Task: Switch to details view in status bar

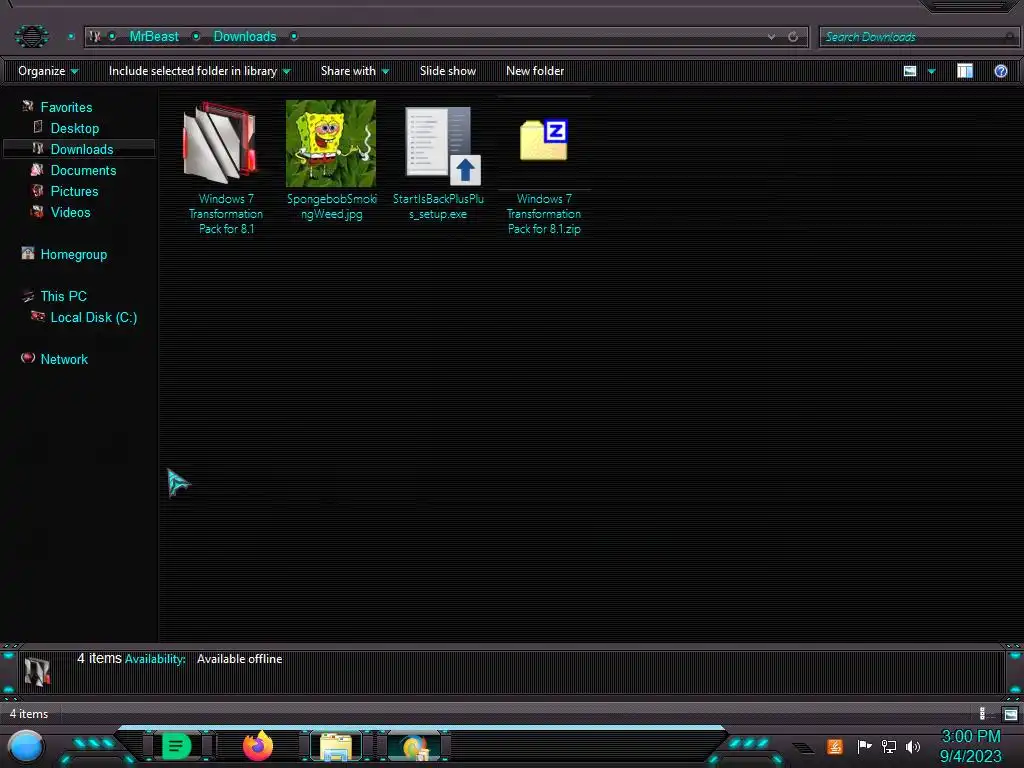Action: [985, 714]
